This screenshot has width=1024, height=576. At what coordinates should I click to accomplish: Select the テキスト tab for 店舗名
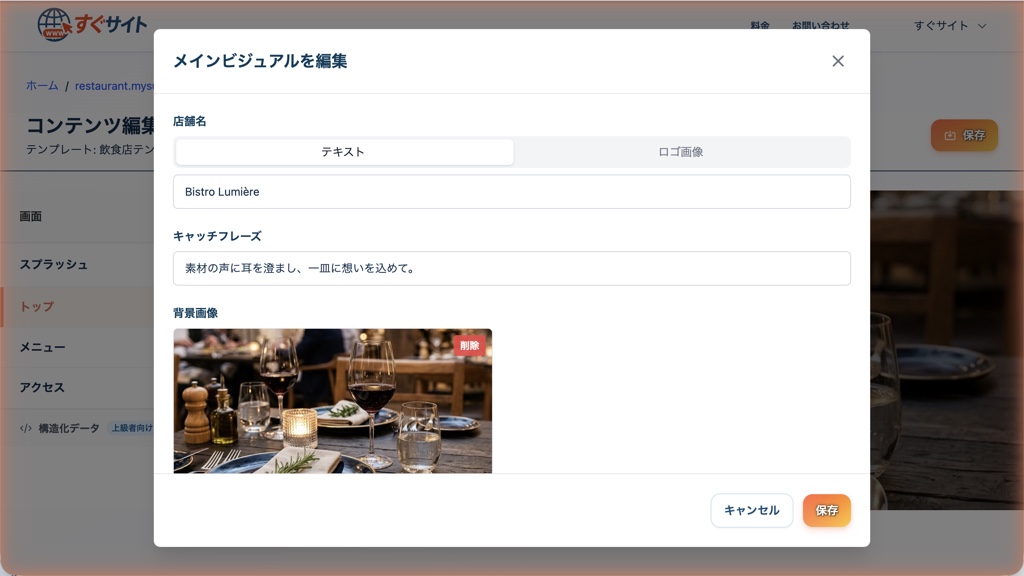point(344,151)
